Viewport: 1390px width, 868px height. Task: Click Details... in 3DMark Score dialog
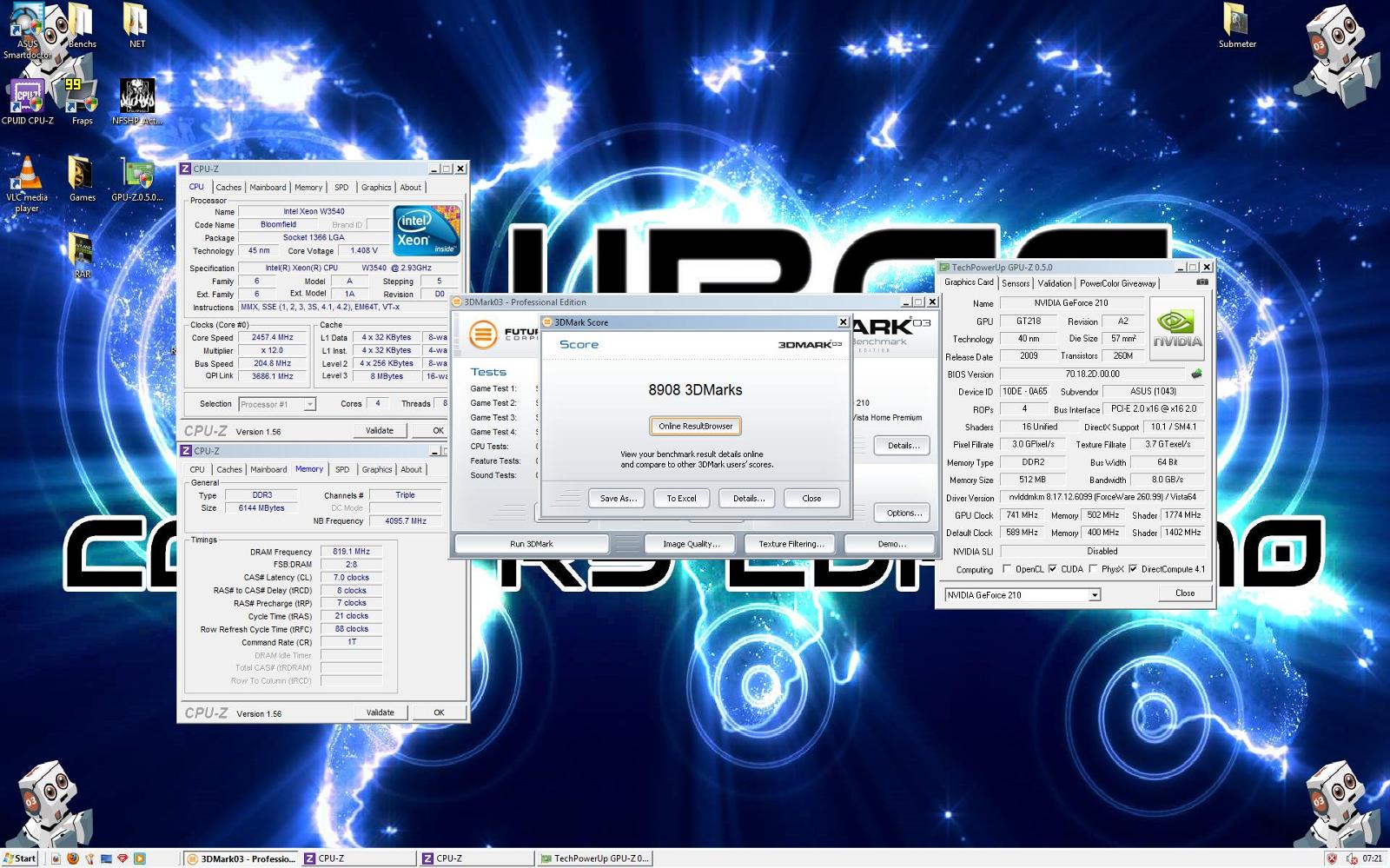tap(749, 499)
